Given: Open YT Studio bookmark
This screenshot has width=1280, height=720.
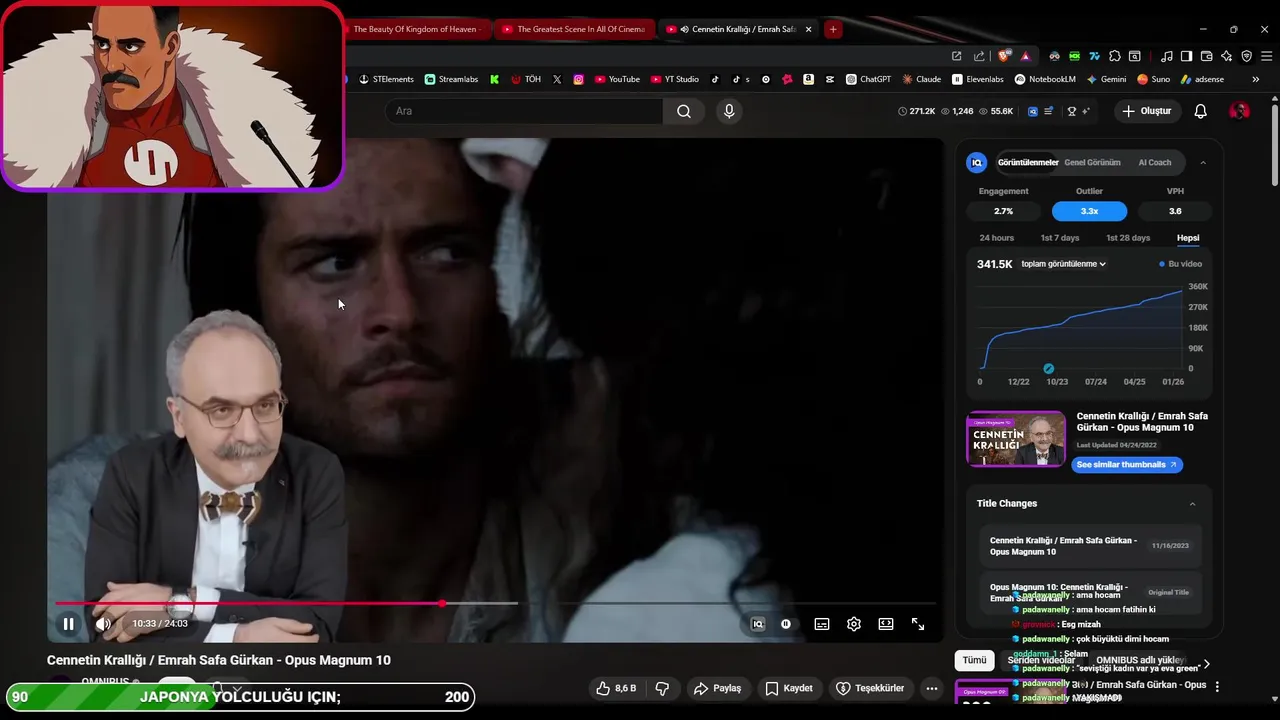Looking at the screenshot, I should (675, 79).
